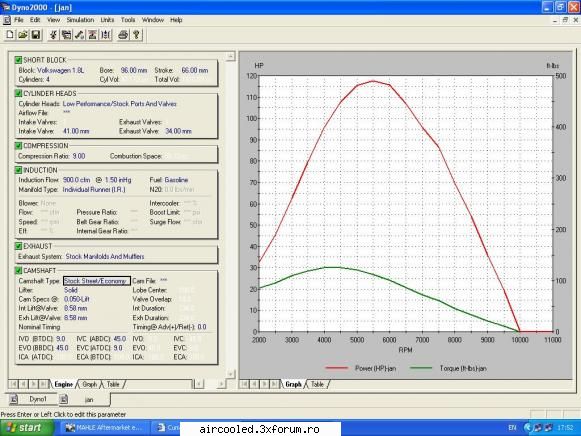
Task: Click the Help question mark icon
Action: click(136, 35)
